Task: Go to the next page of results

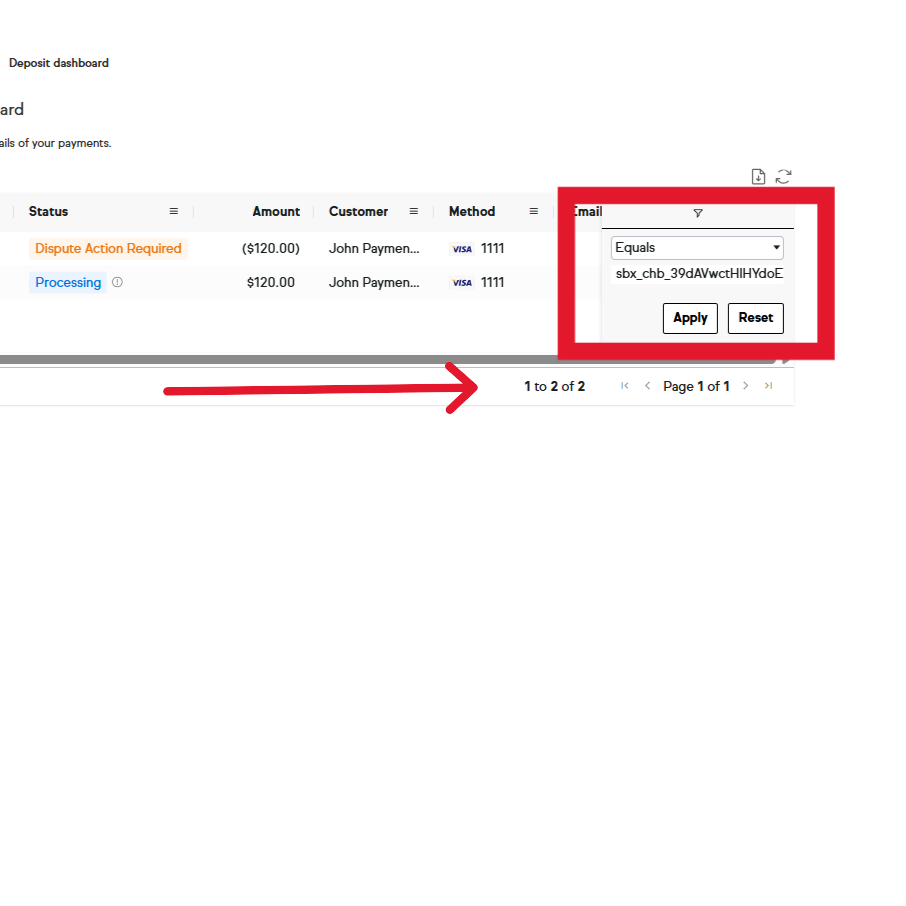Action: [745, 386]
